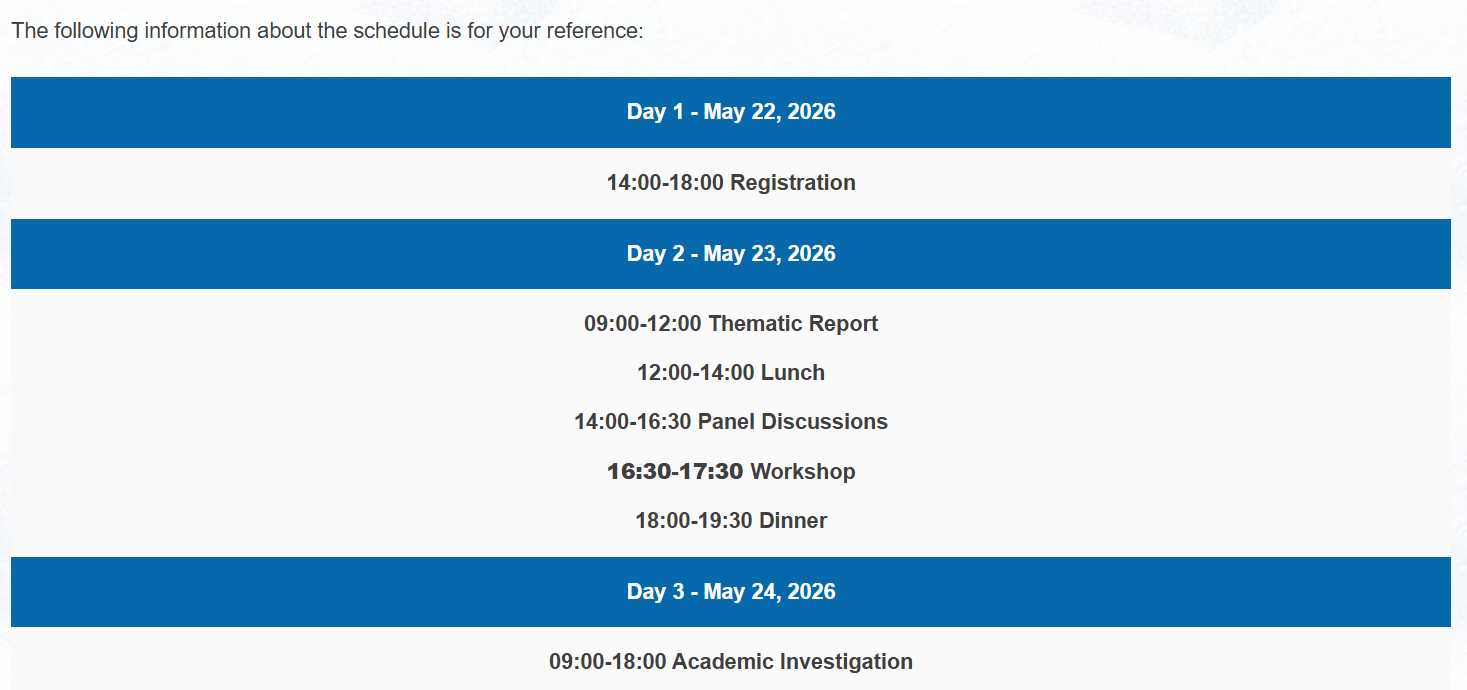
Task: Click the 16:30-17:30 Workshop entry
Action: tap(731, 471)
